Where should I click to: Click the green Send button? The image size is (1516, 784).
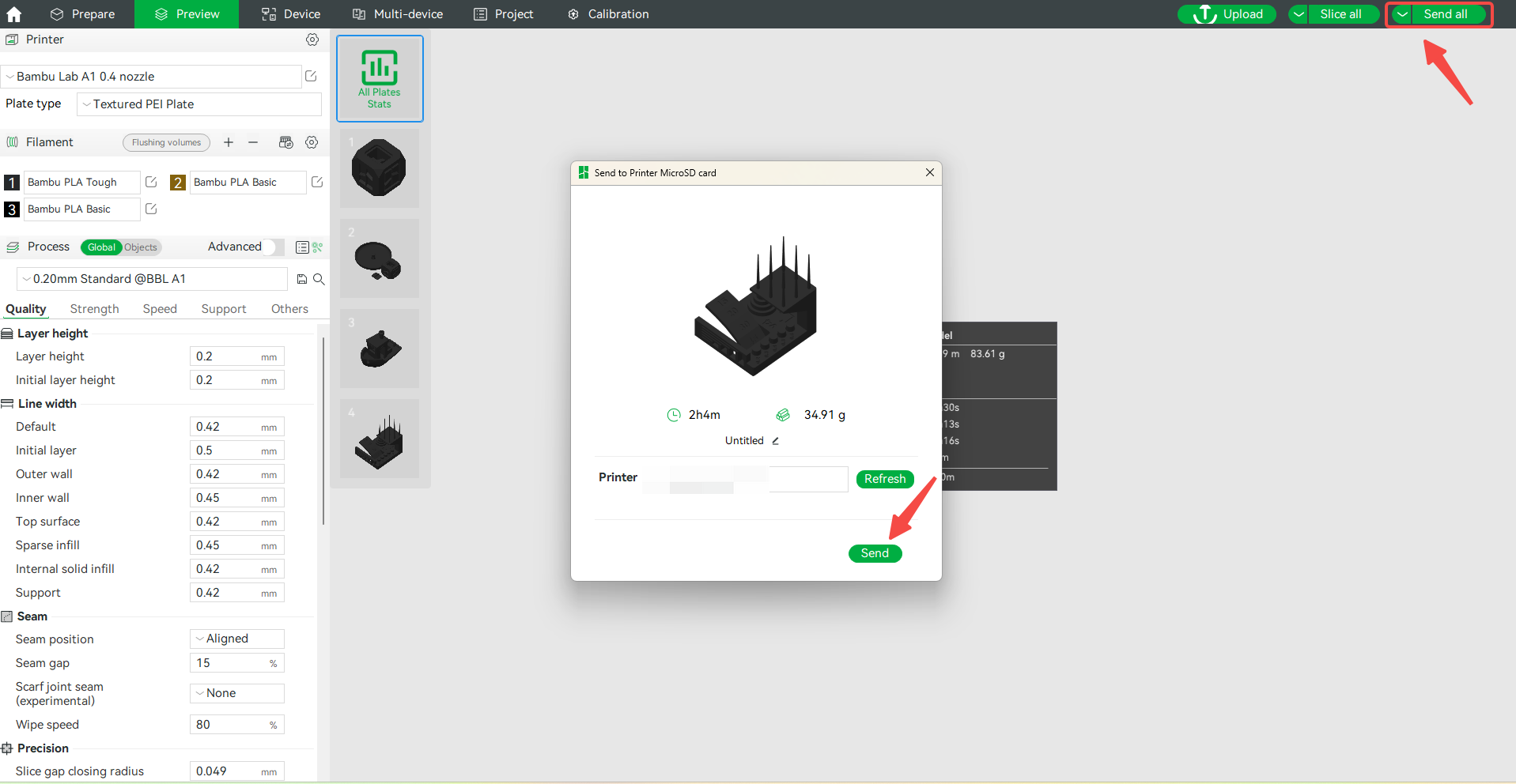[x=875, y=553]
